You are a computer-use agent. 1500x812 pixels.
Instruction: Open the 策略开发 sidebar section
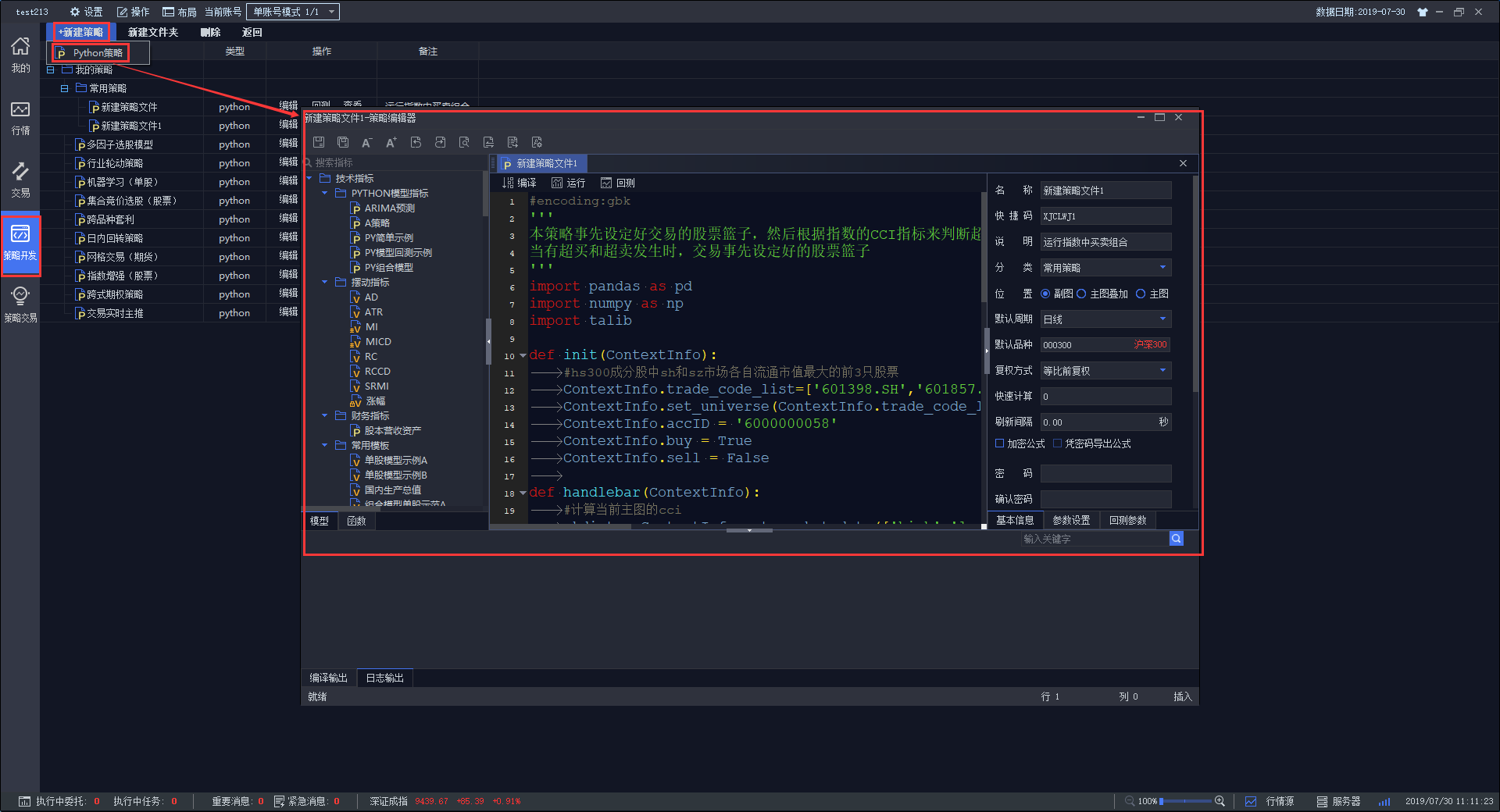tap(20, 243)
